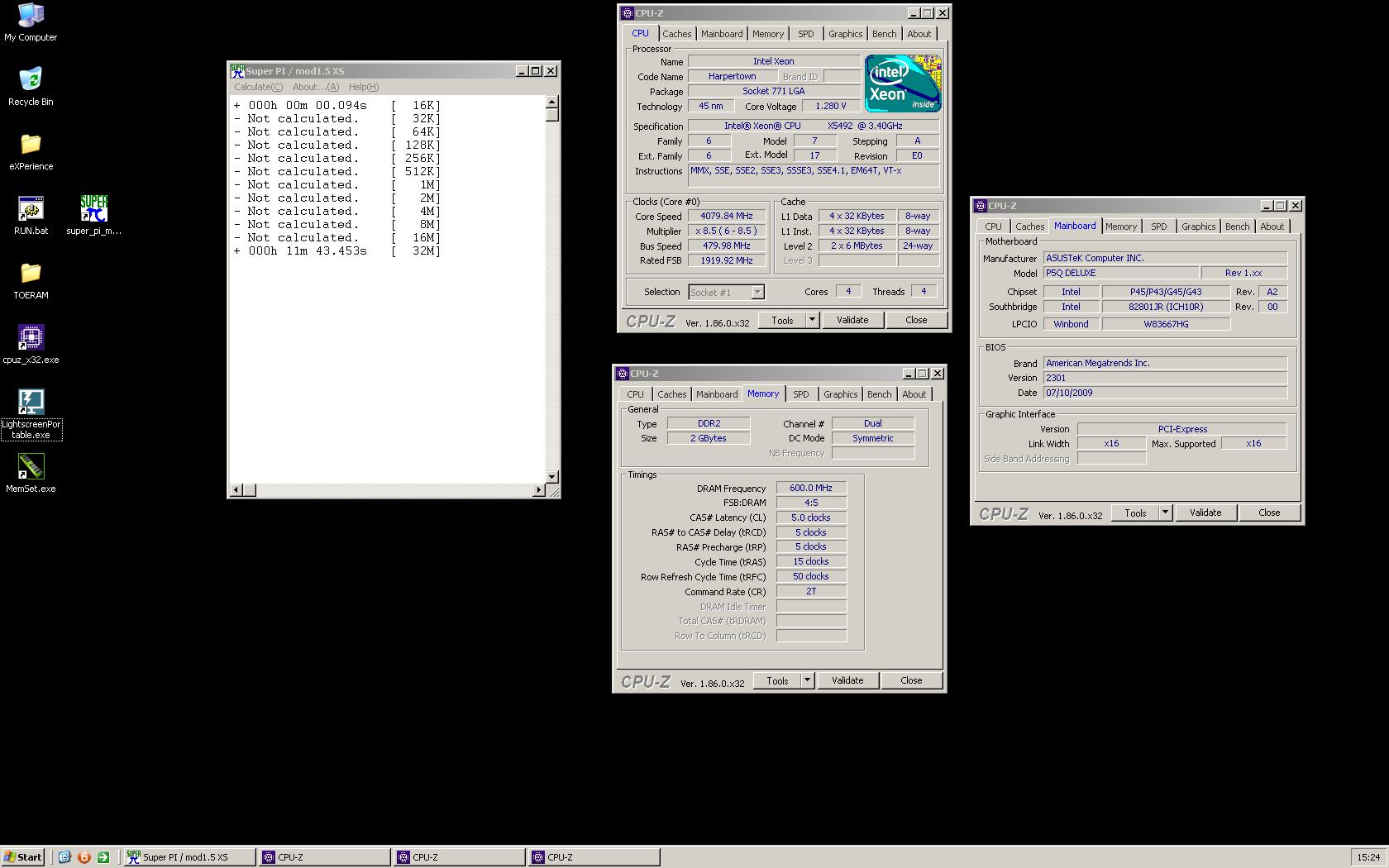Open Graphics tab in the CPU window

[845, 34]
